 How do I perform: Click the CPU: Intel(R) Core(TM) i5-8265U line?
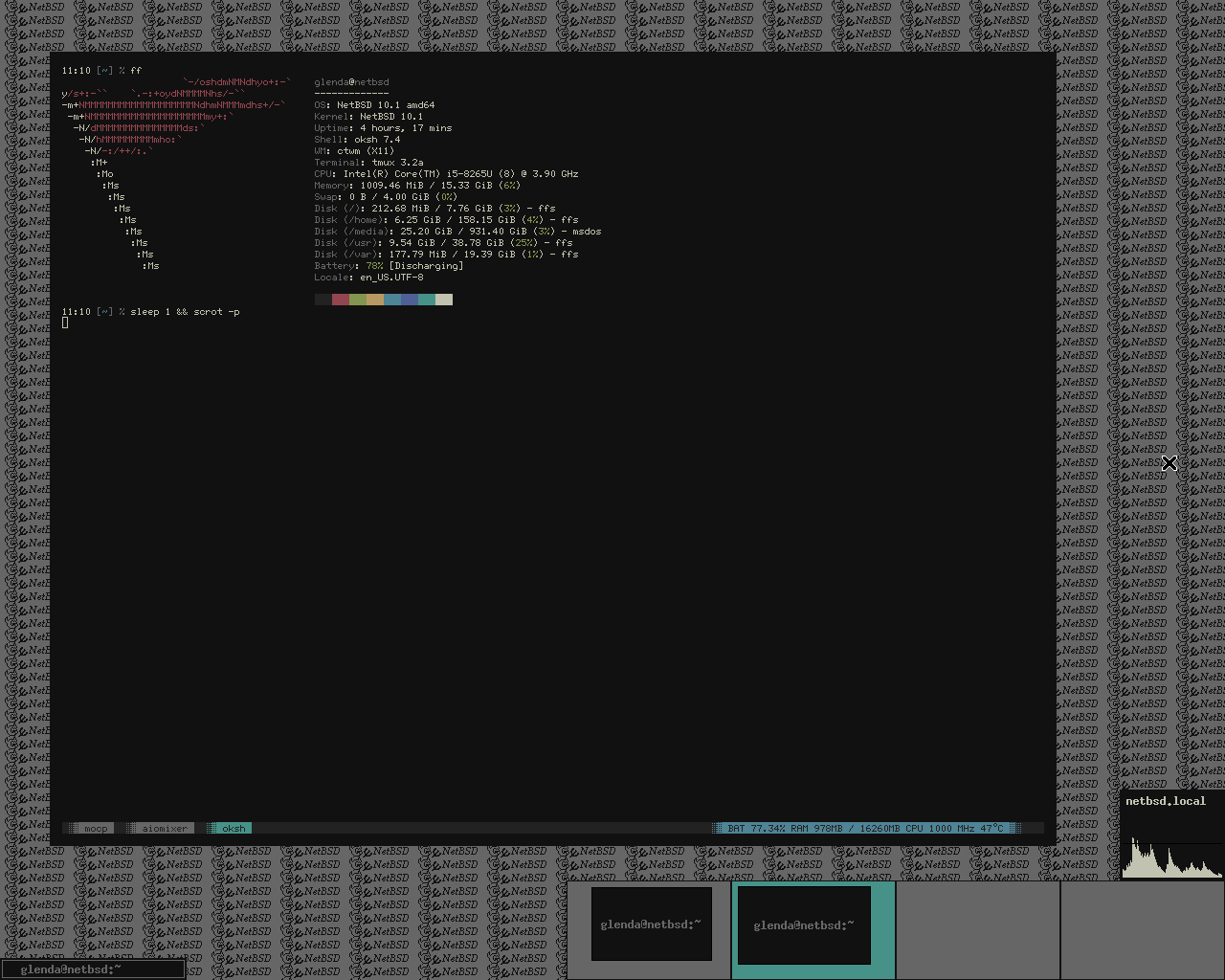click(446, 174)
